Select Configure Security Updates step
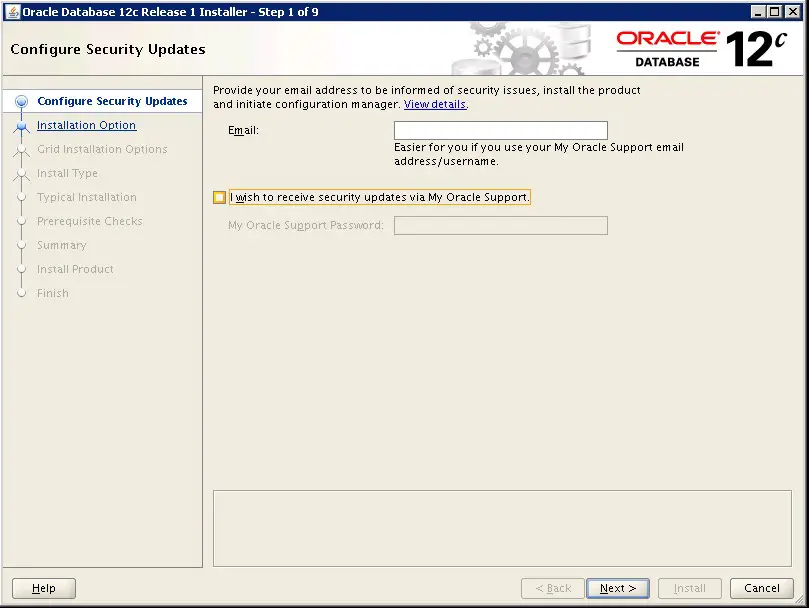This screenshot has height=608, width=809. 112,101
